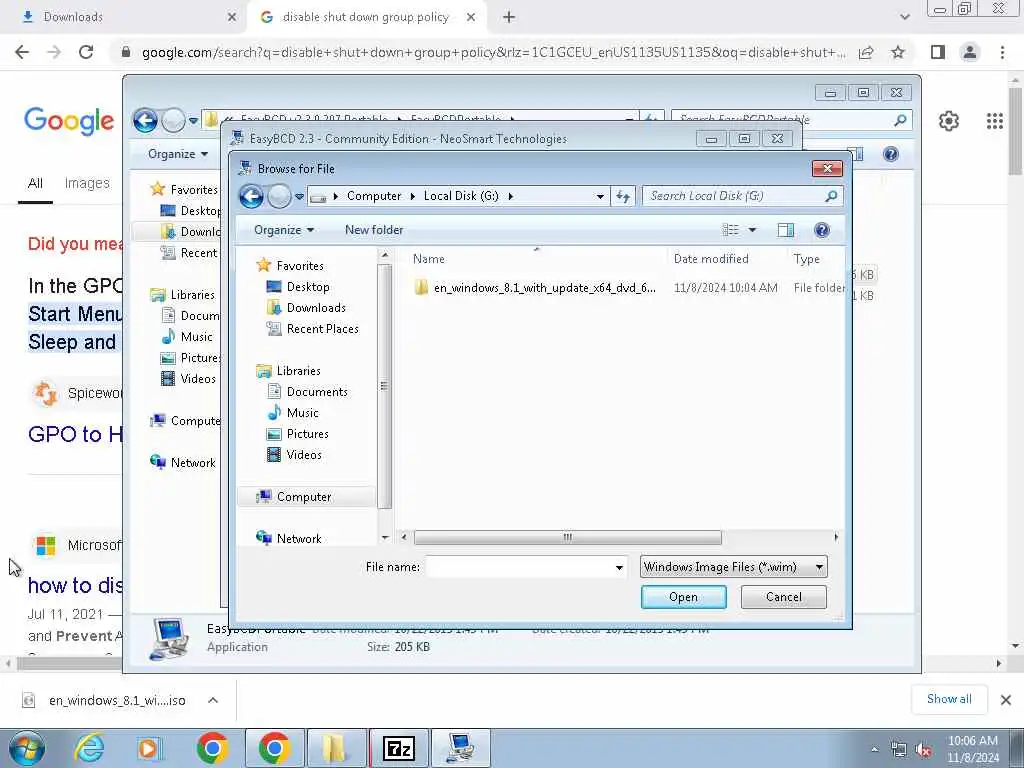Click the Cancel button

783,597
